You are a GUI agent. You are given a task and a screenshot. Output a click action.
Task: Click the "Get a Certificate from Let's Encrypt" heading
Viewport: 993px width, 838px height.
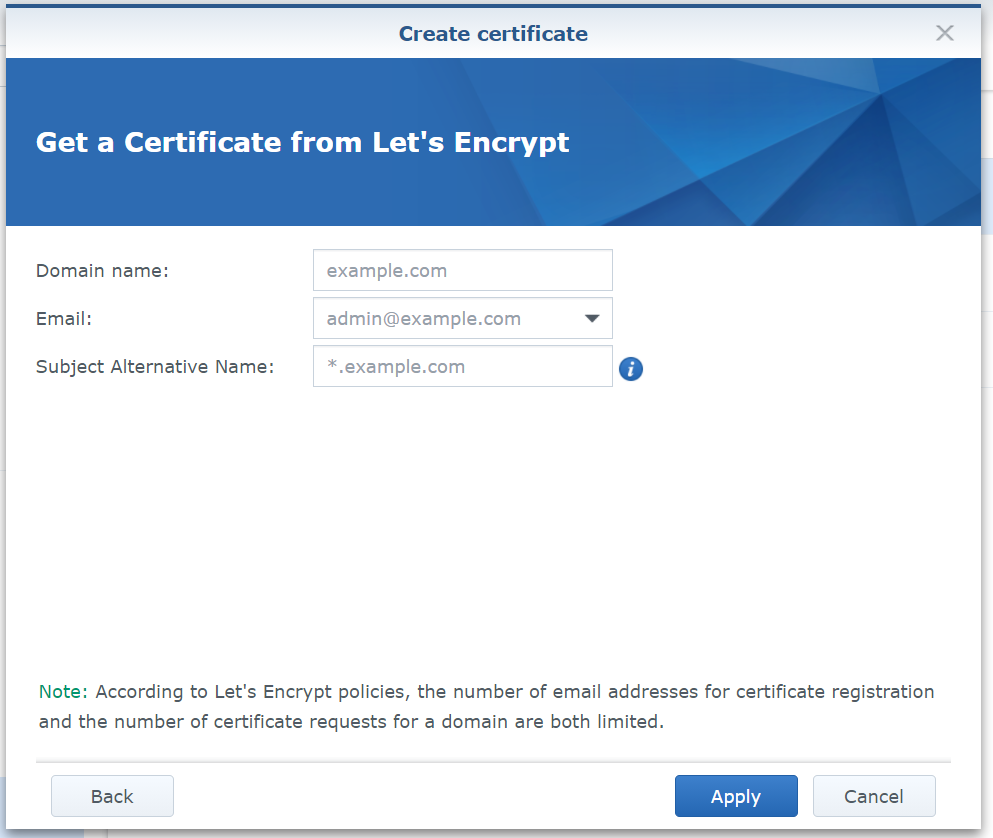[302, 142]
